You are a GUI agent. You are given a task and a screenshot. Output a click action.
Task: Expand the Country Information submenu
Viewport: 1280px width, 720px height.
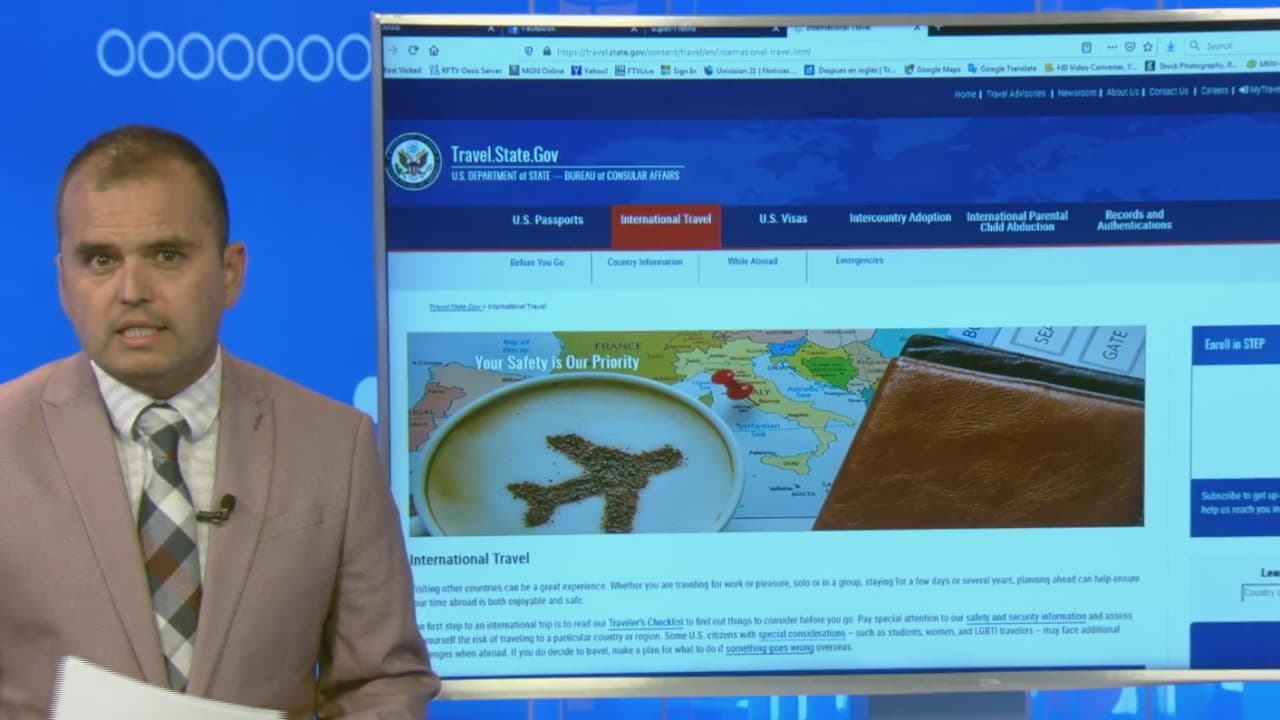pos(645,262)
